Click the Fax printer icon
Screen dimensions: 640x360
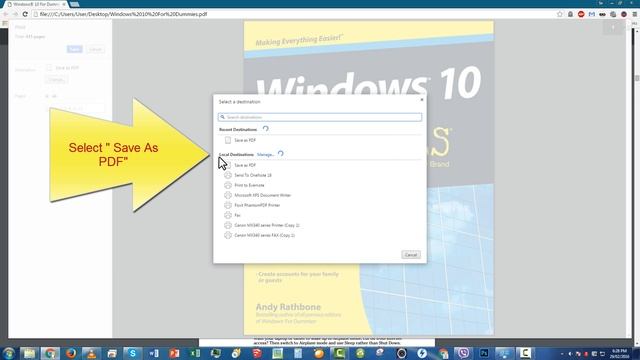click(228, 215)
